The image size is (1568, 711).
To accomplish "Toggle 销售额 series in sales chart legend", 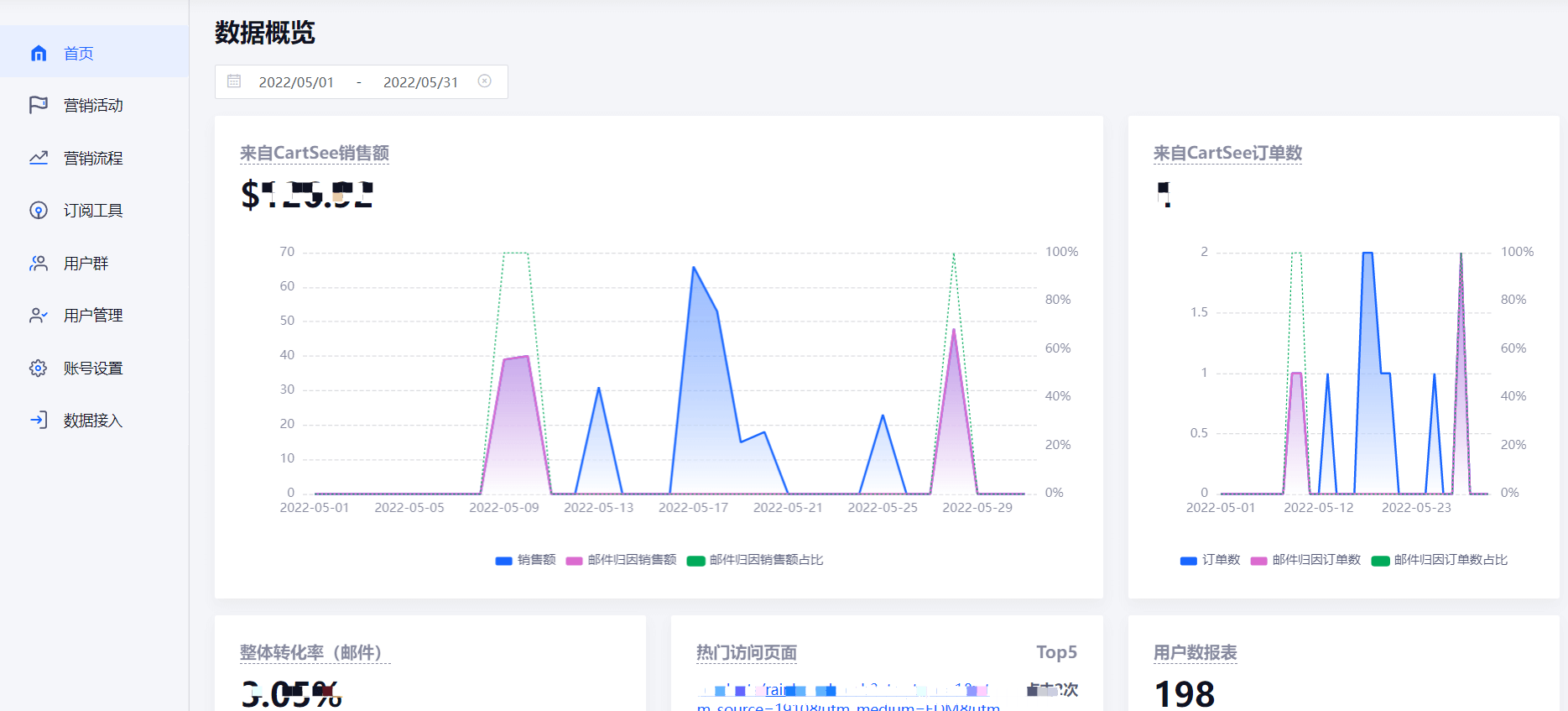I will coord(526,560).
